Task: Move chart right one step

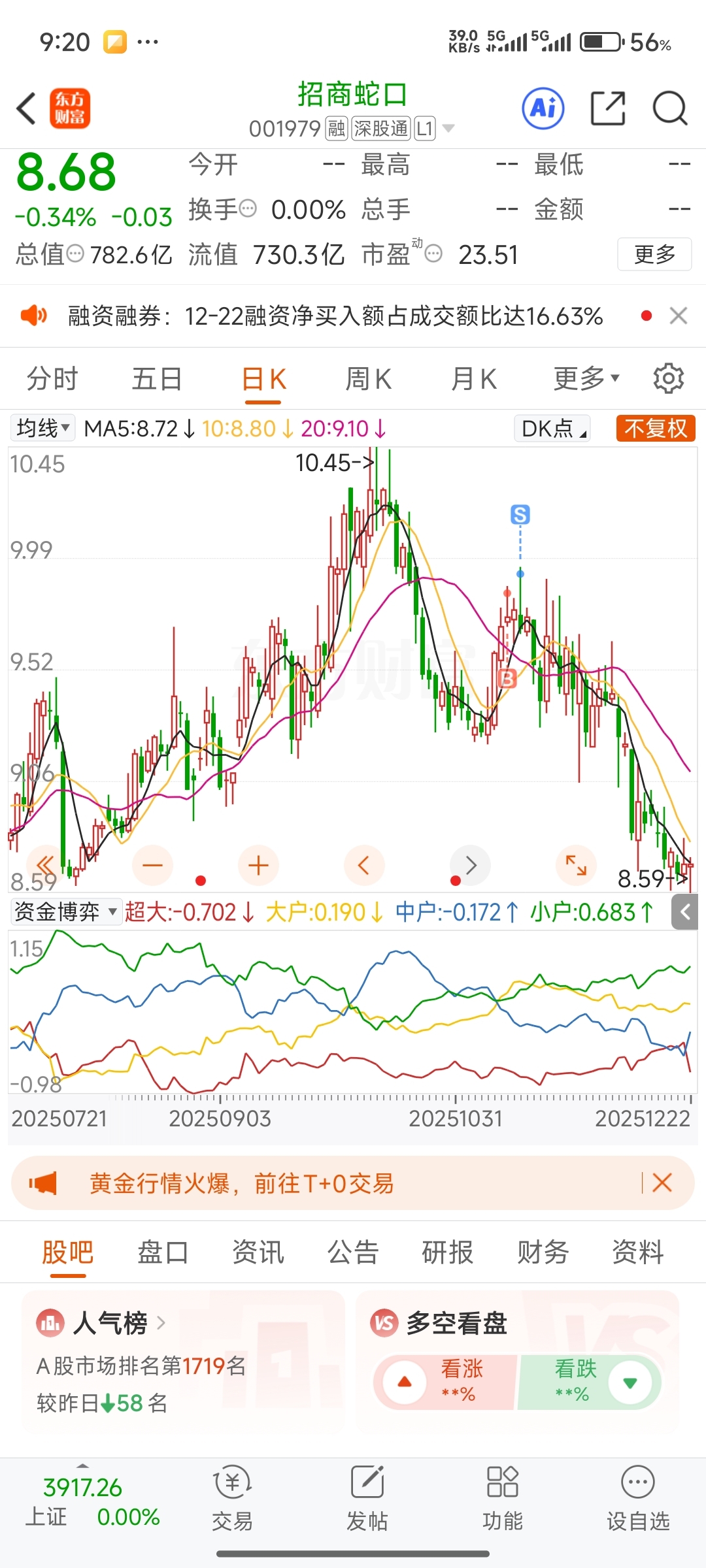Action: tap(471, 866)
